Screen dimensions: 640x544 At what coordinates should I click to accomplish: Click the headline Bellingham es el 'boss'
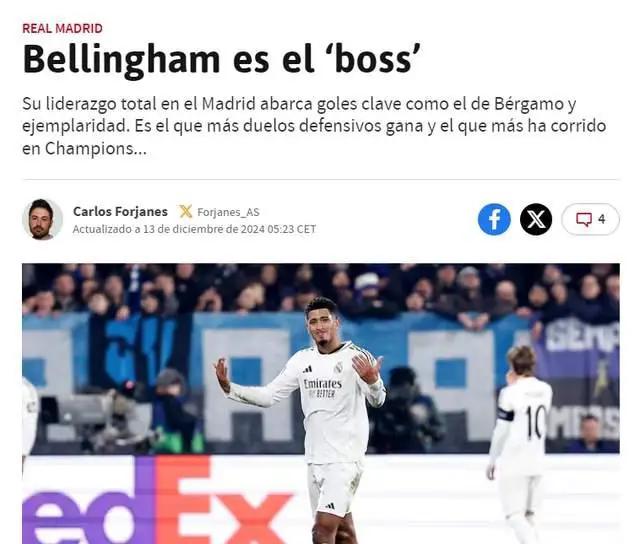click(x=221, y=60)
